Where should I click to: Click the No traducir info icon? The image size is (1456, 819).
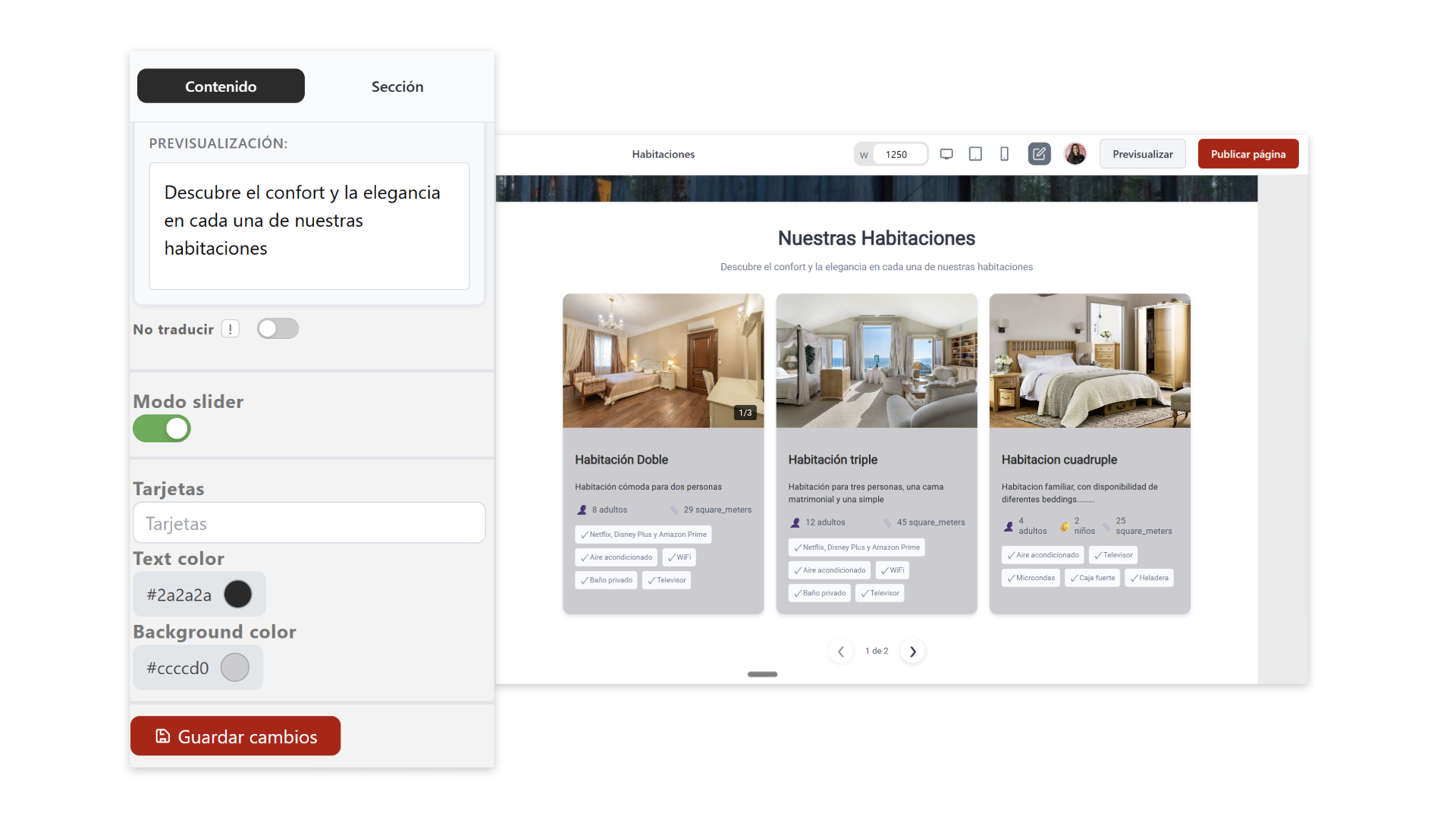pyautogui.click(x=231, y=329)
